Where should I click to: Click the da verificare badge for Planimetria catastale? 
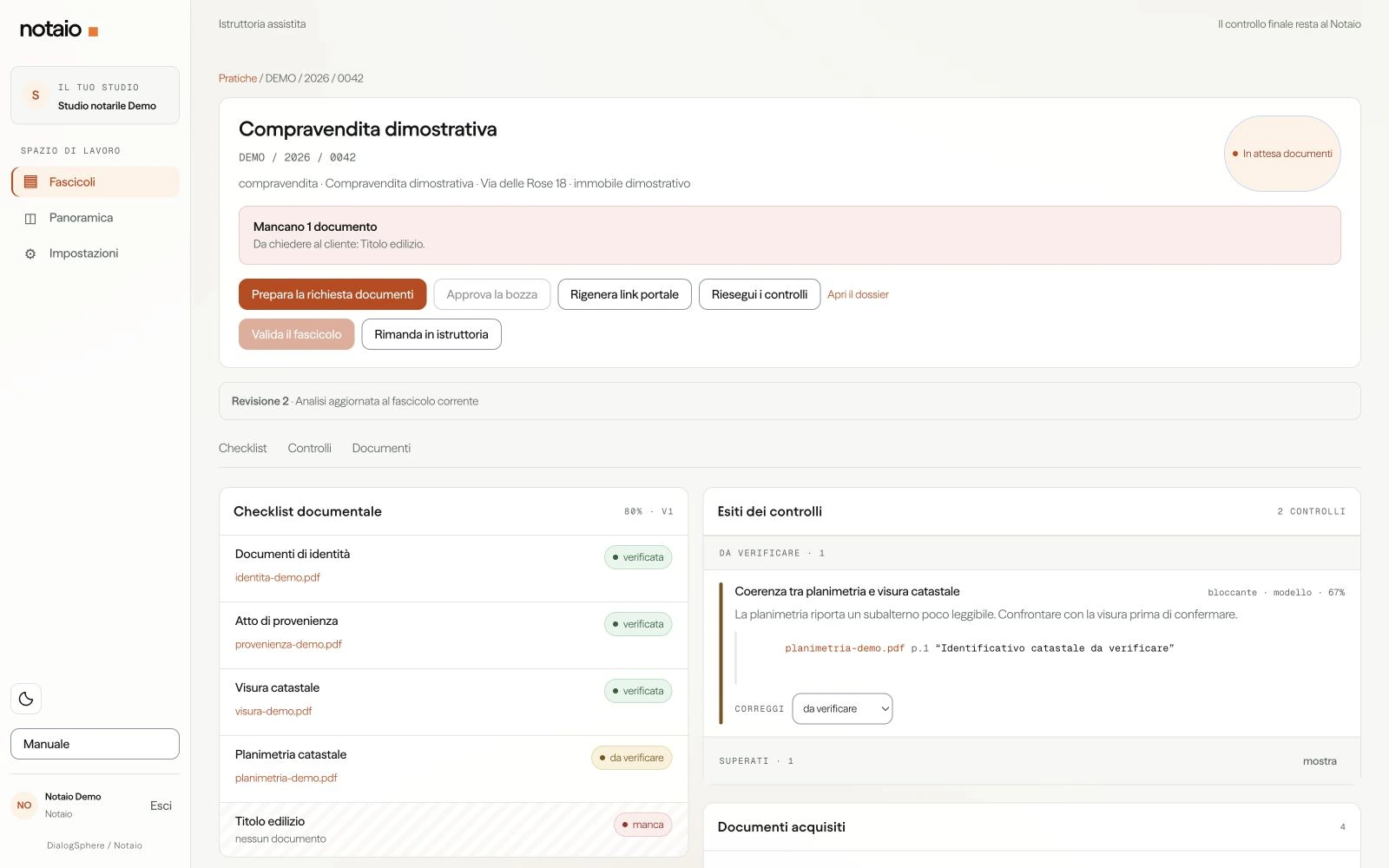point(632,758)
